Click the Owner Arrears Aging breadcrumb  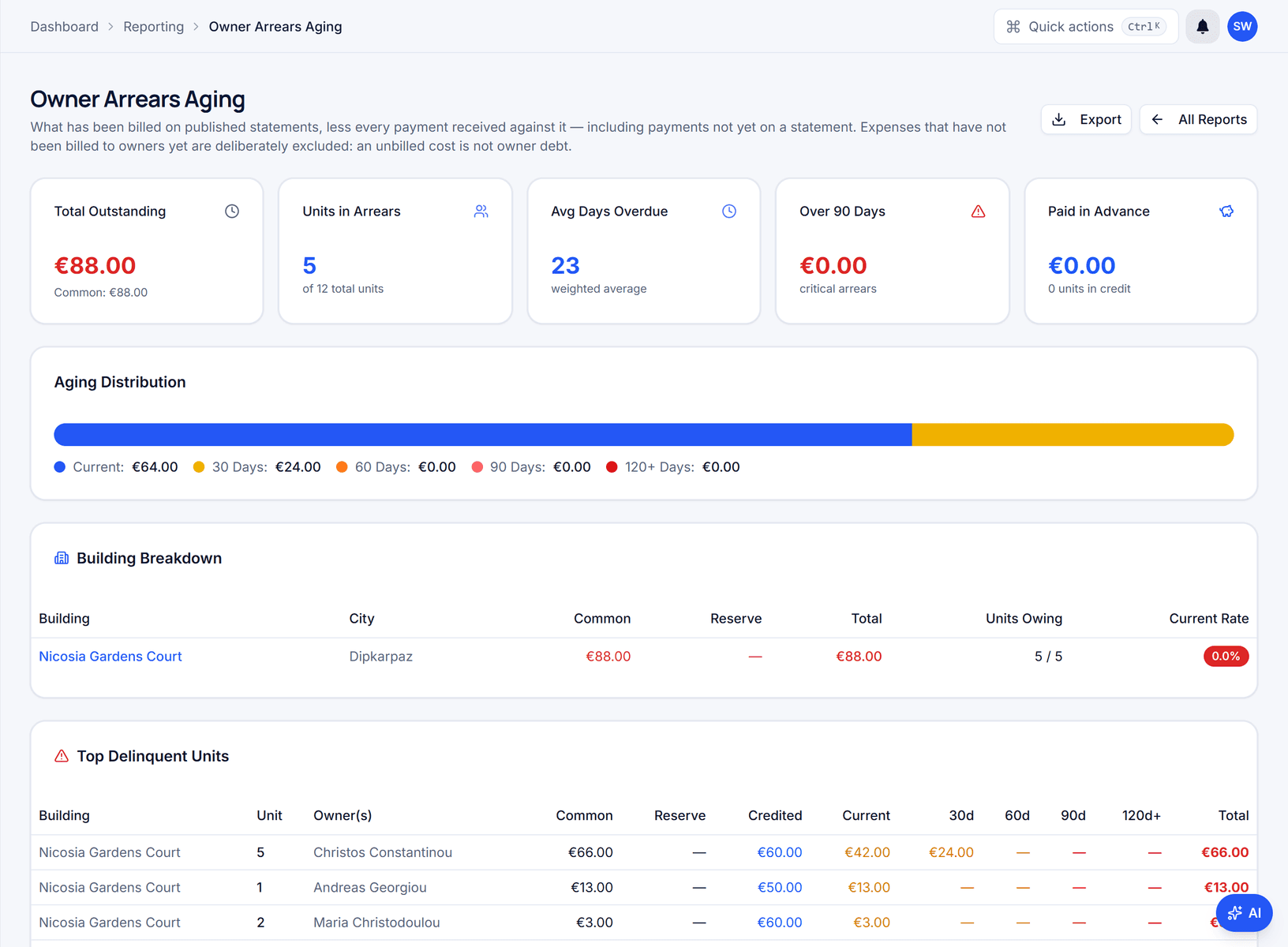tap(275, 27)
